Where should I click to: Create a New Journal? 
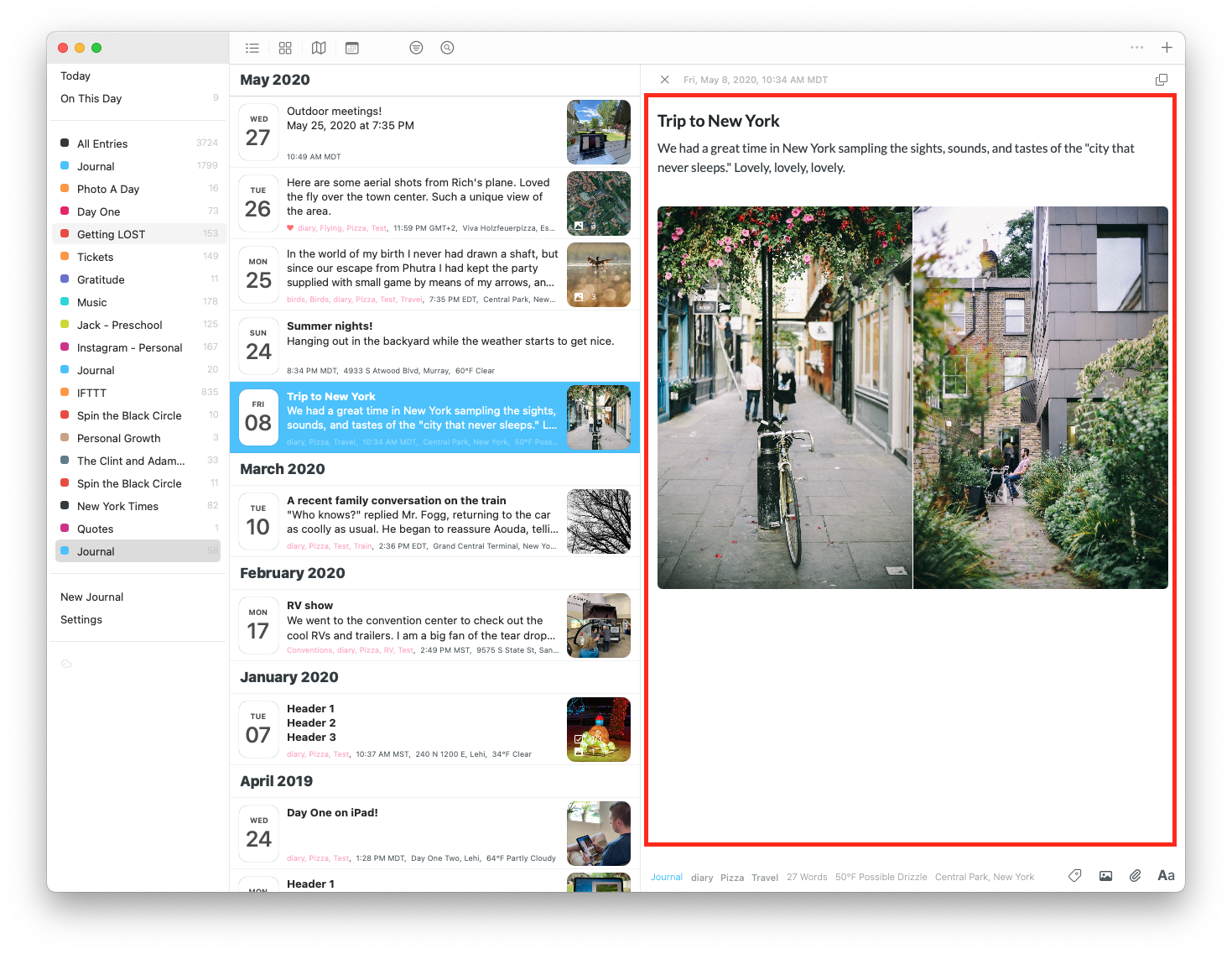pos(91,597)
